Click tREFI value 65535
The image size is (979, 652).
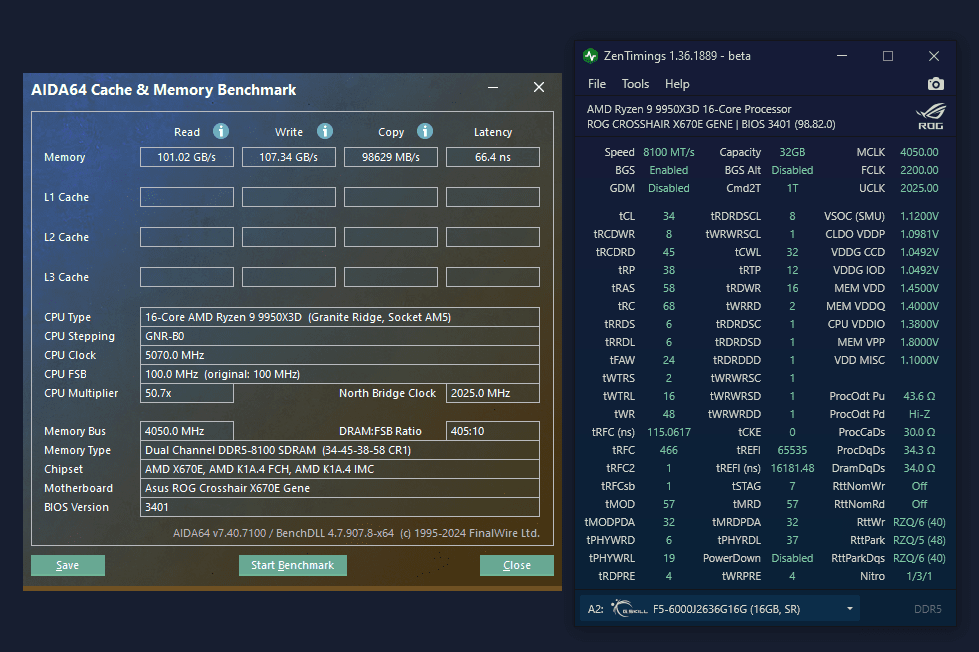click(792, 450)
